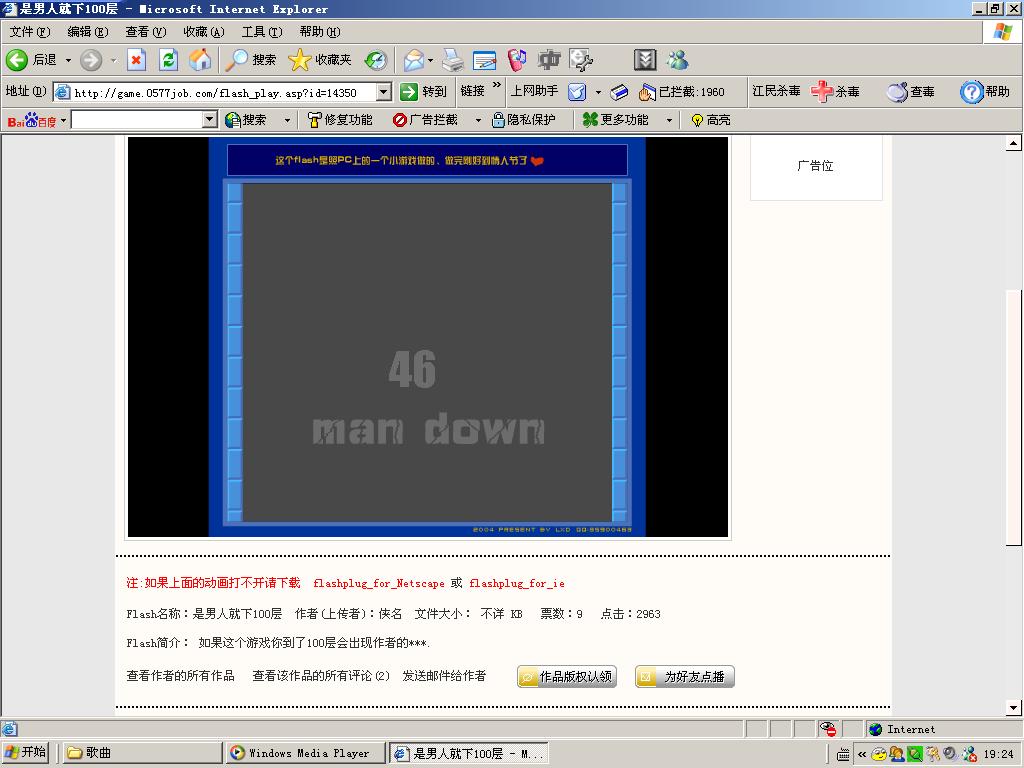This screenshot has width=1024, height=768.
Task: Click the 帮助 question mark icon
Action: tap(985, 91)
